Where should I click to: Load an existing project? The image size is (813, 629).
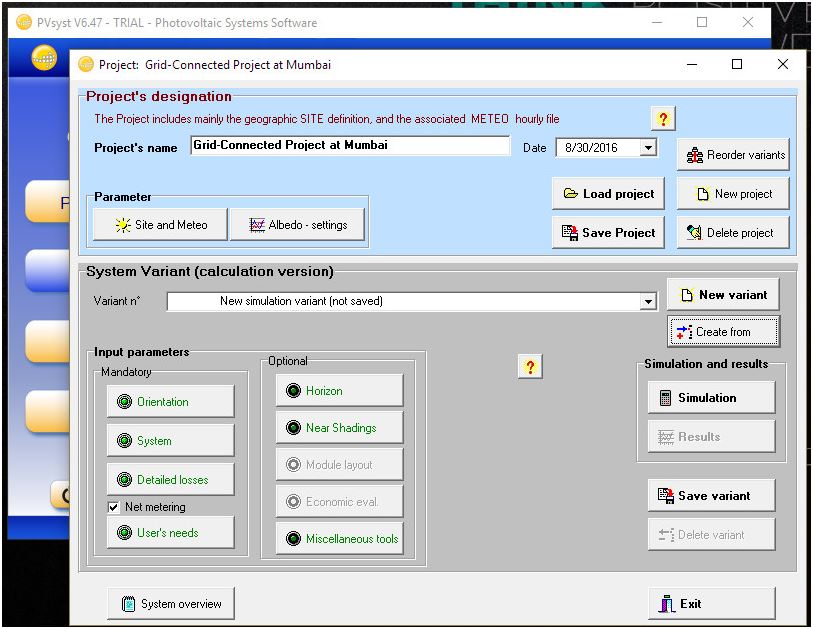coord(608,194)
